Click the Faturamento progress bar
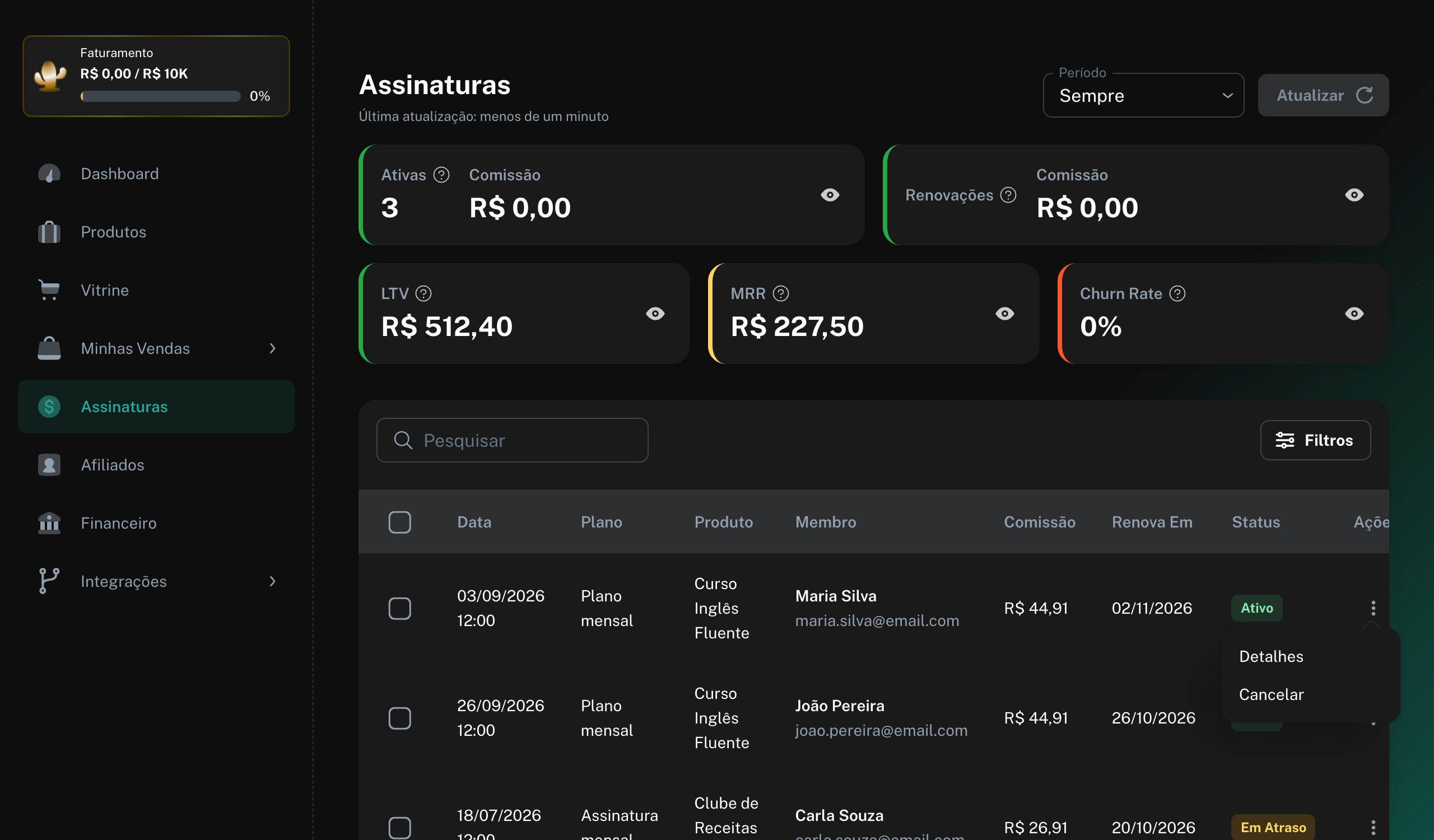The image size is (1434, 840). (160, 96)
